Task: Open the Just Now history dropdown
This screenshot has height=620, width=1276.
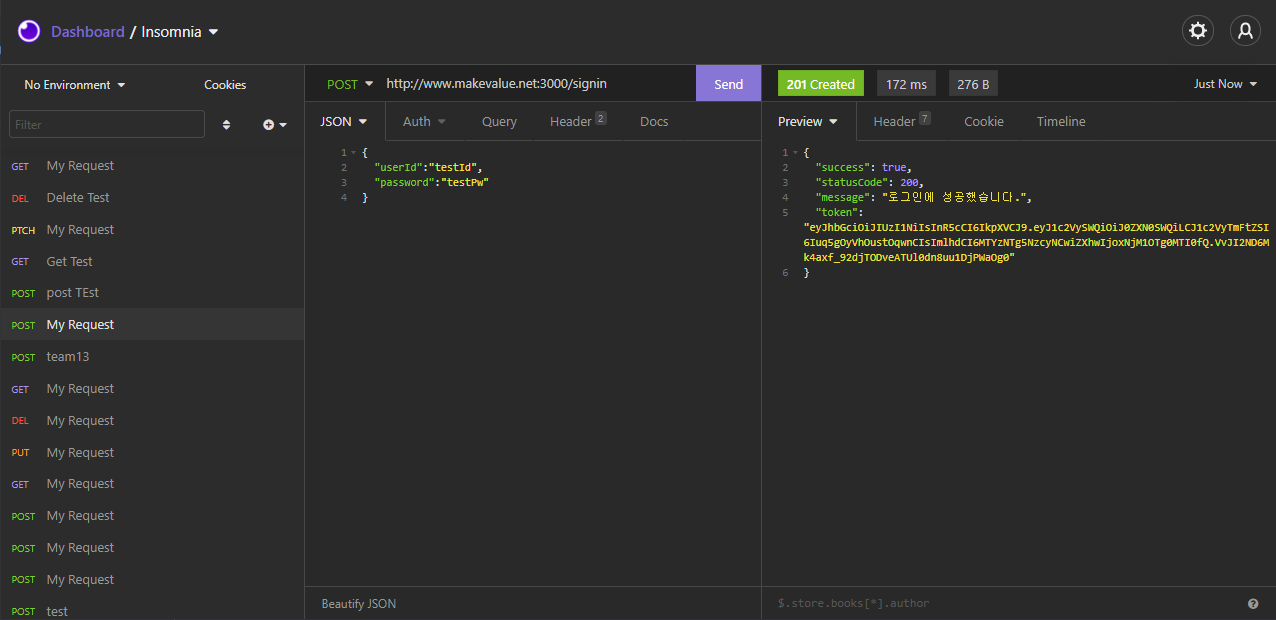Action: pos(1225,84)
